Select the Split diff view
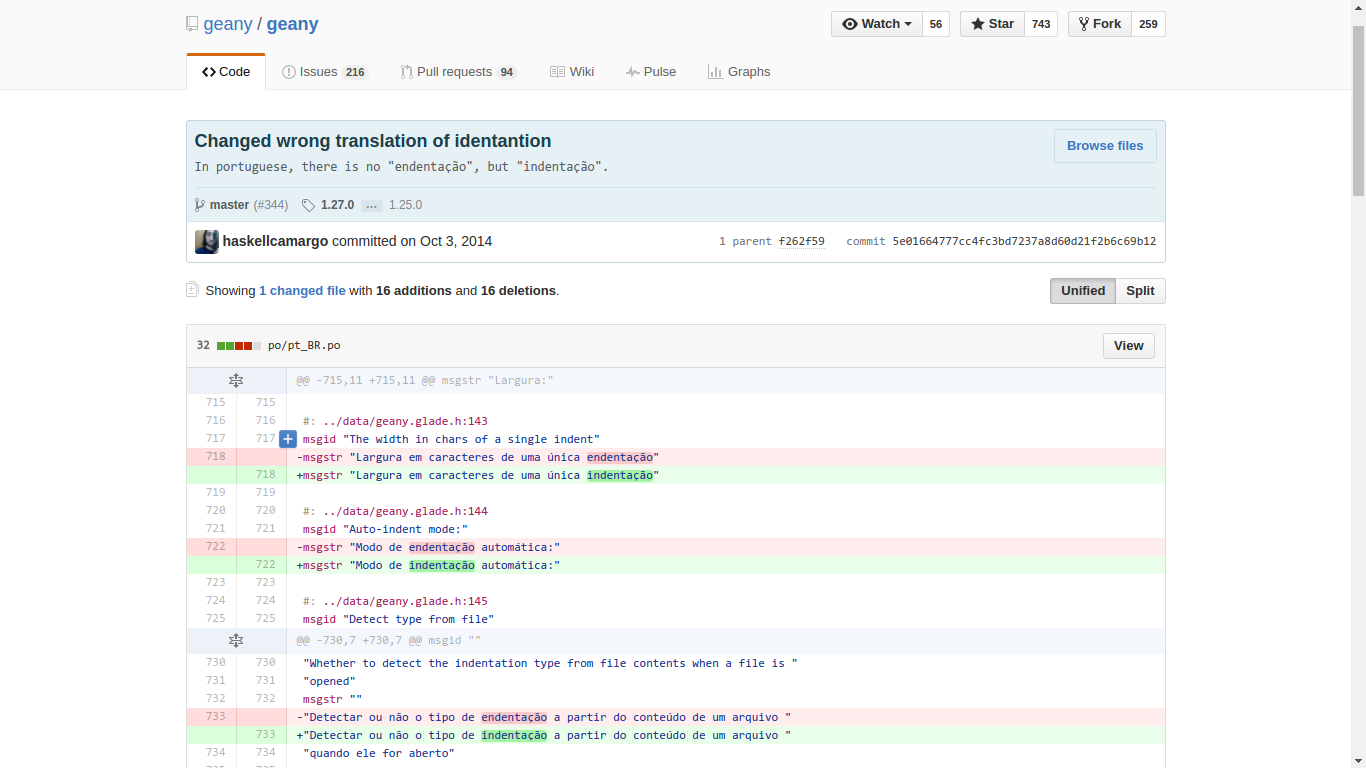Screen dimensions: 1366x768 (1140, 291)
